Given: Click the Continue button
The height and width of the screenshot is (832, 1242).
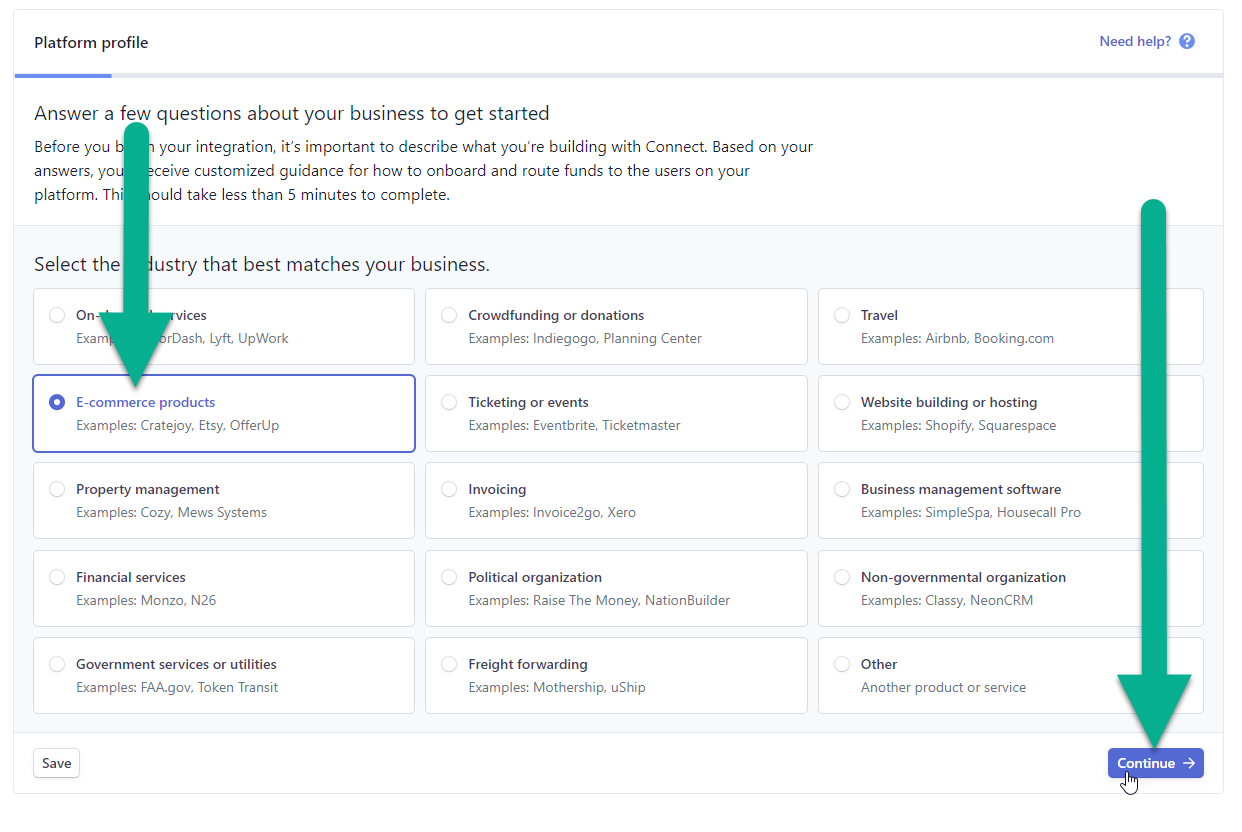Looking at the screenshot, I should click(x=1155, y=763).
